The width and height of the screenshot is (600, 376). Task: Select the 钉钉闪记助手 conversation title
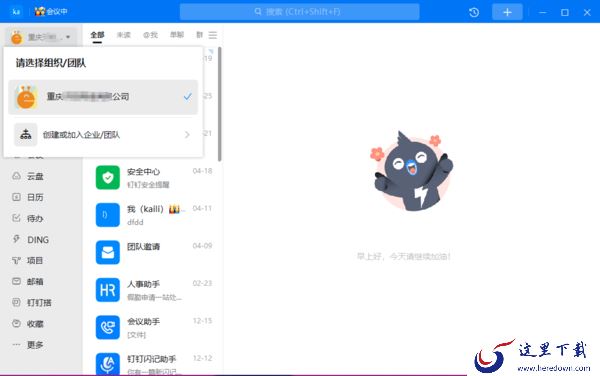tap(152, 359)
